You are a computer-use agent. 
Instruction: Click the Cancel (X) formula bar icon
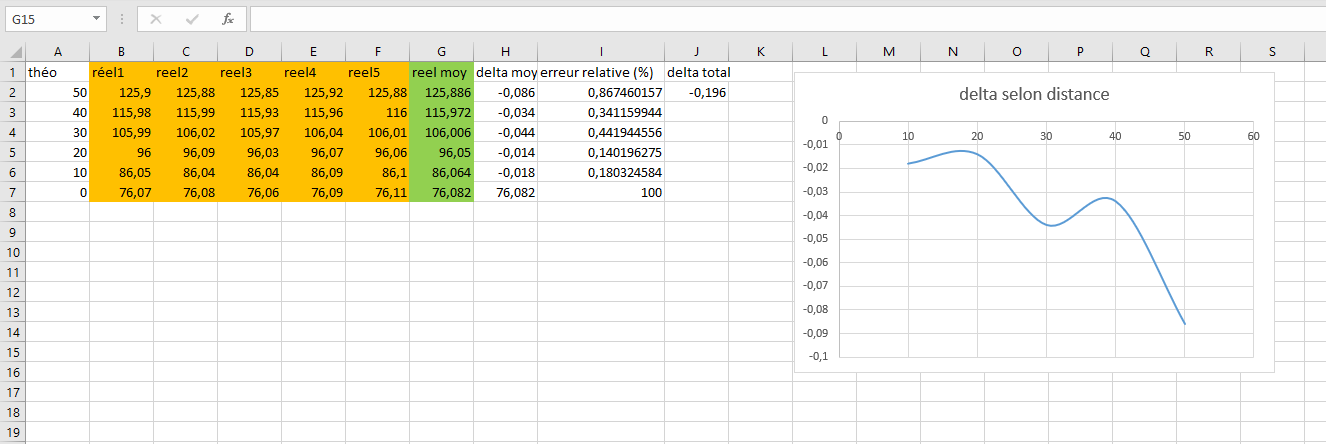[x=156, y=19]
